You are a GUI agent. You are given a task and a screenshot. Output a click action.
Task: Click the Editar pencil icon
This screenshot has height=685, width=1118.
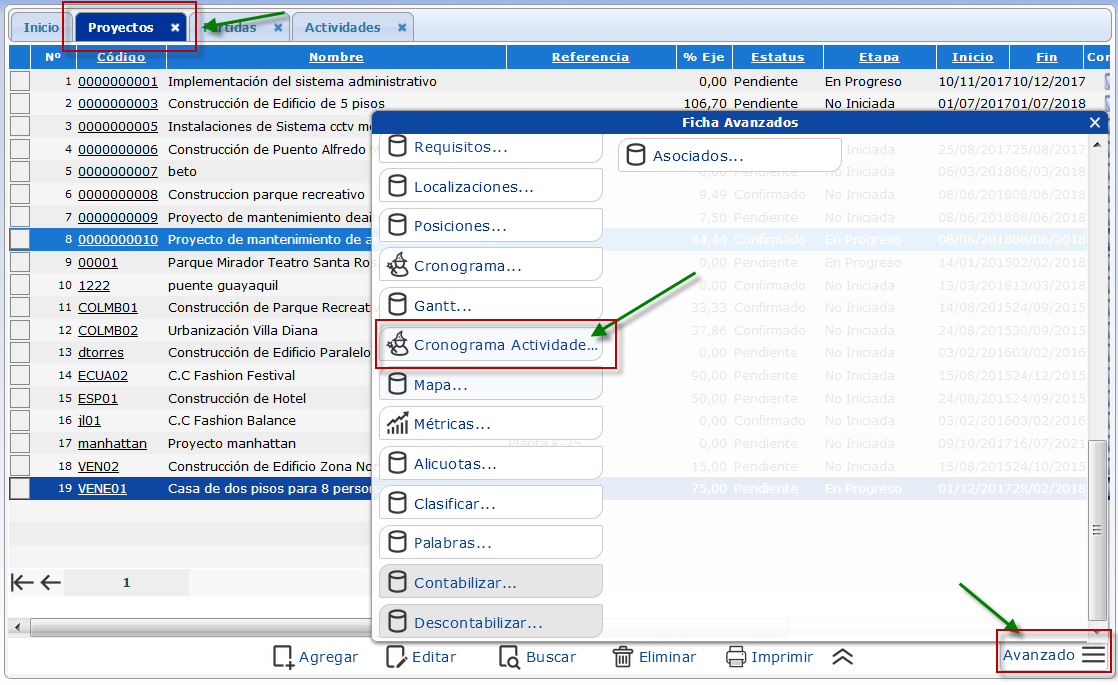[396, 657]
